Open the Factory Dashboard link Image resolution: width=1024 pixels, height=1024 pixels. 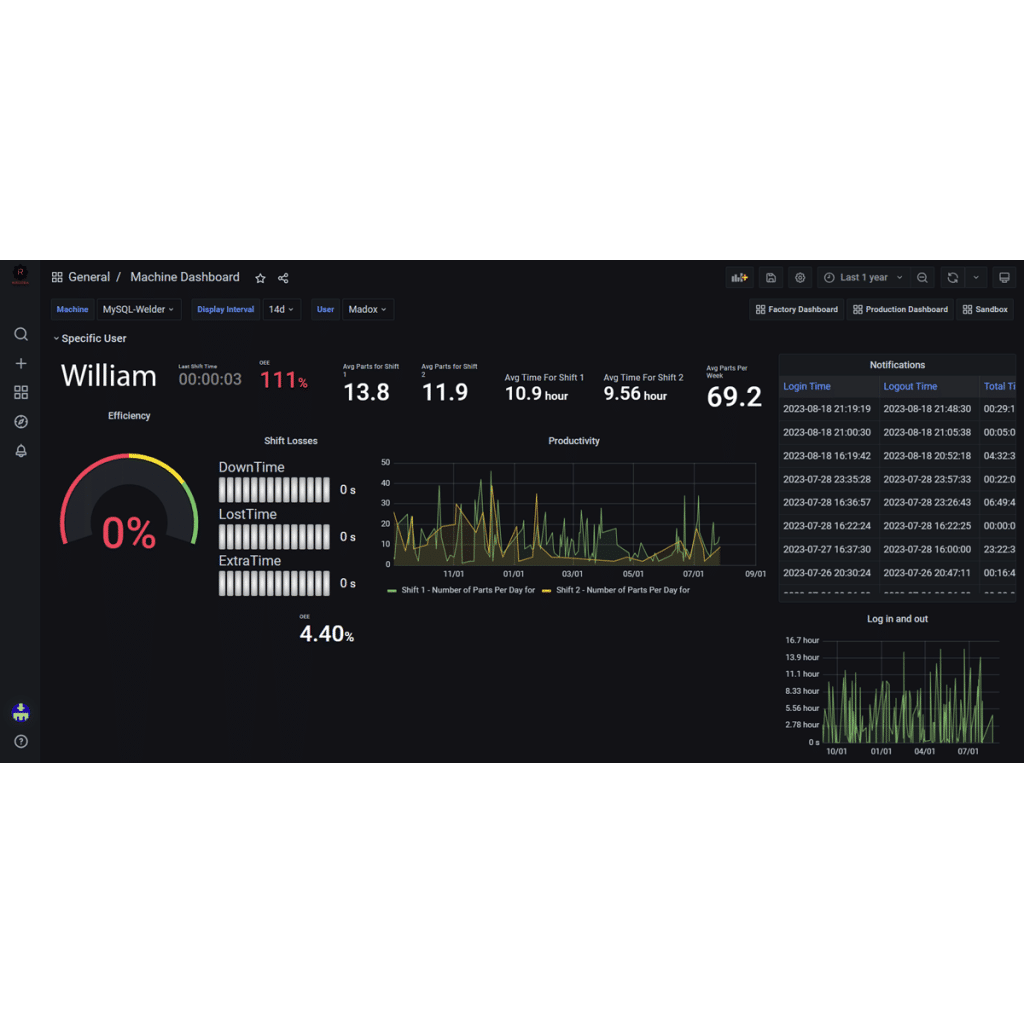(x=797, y=310)
